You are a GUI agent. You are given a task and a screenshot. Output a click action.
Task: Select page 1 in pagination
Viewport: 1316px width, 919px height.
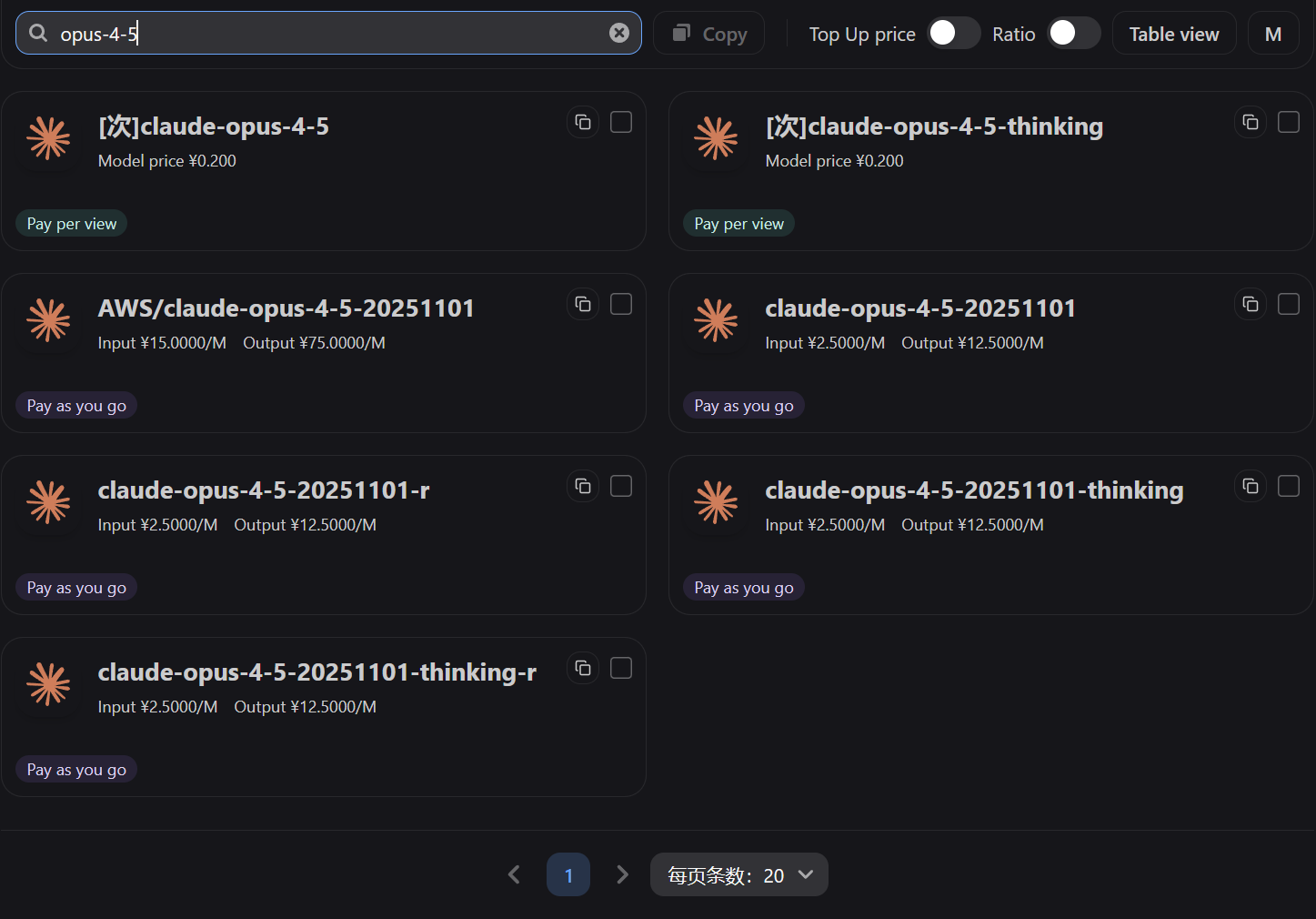pos(568,874)
